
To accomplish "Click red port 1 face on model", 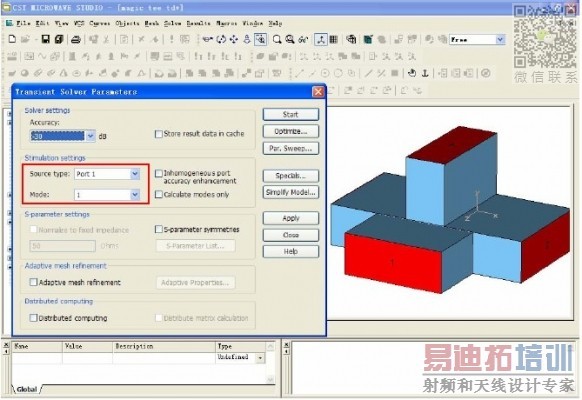I will pos(393,263).
